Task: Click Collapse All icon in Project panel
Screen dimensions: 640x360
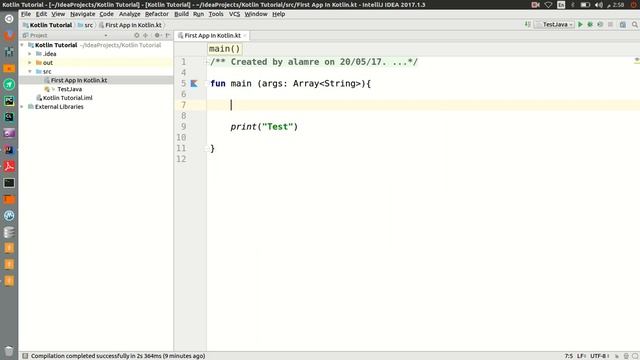Action: 146,36
